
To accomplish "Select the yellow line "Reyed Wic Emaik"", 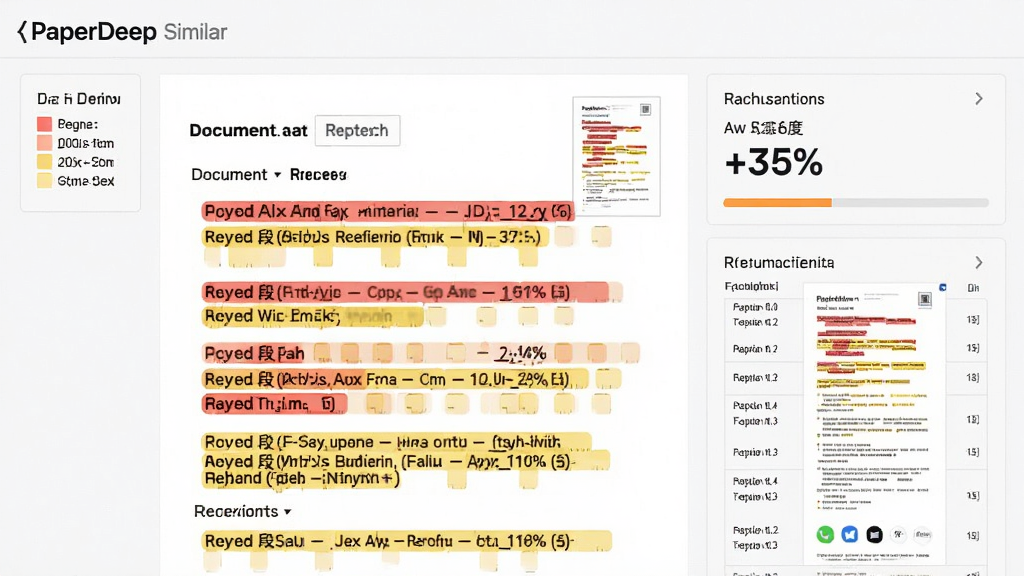I will tap(313, 317).
